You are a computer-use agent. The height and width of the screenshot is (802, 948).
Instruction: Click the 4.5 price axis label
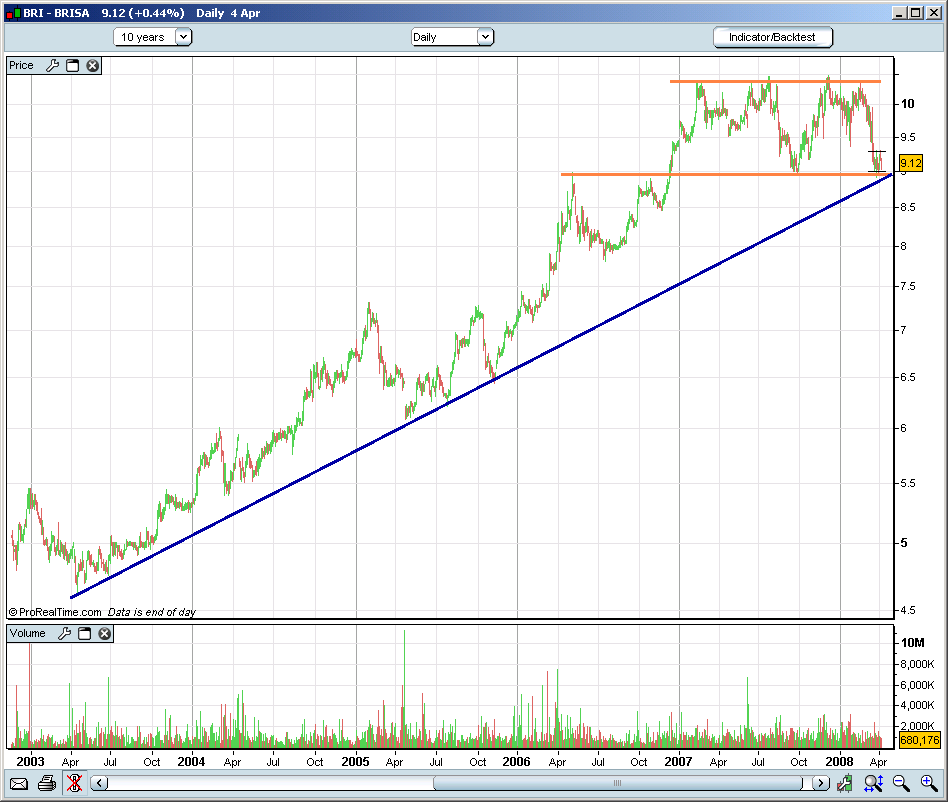(x=908, y=610)
